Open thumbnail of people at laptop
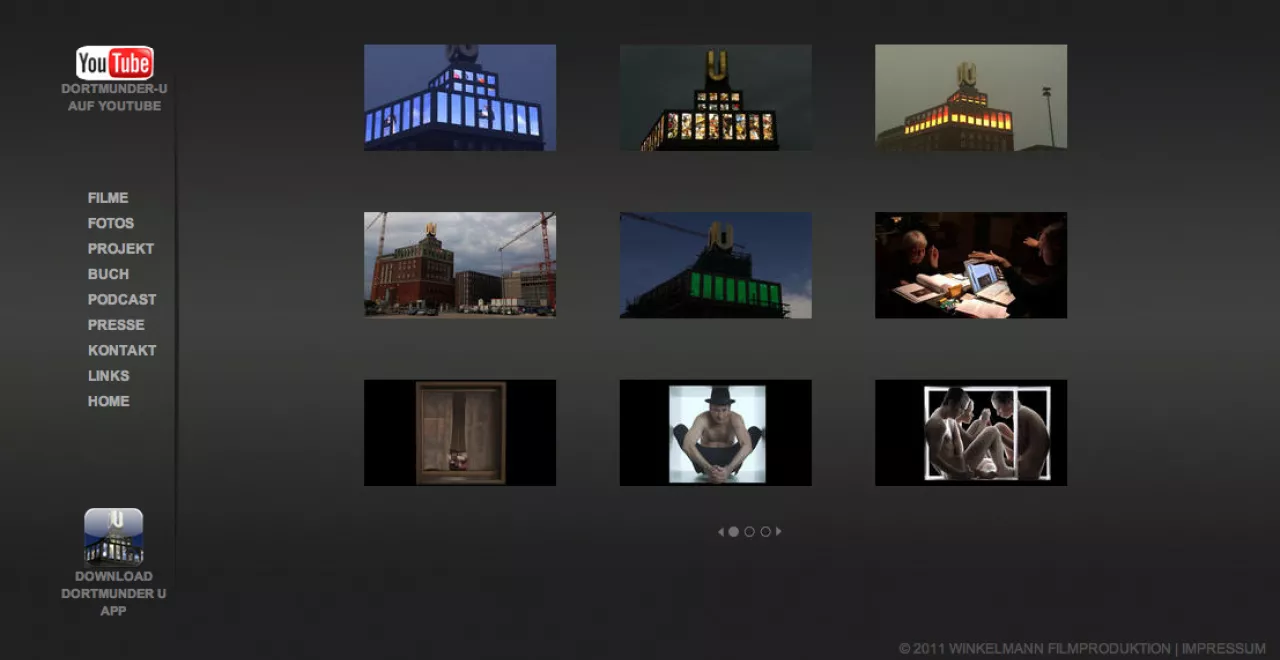 (971, 265)
